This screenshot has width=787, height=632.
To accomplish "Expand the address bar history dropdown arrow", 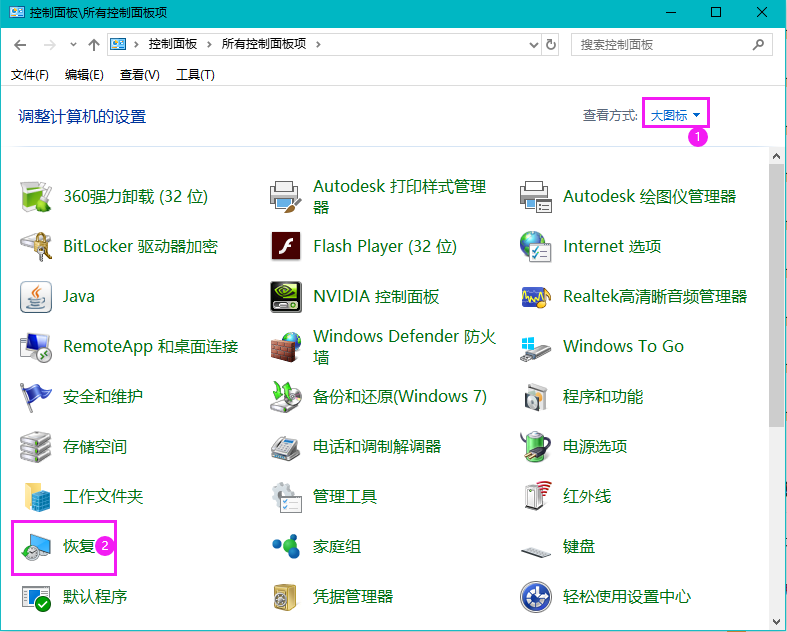I will click(533, 45).
